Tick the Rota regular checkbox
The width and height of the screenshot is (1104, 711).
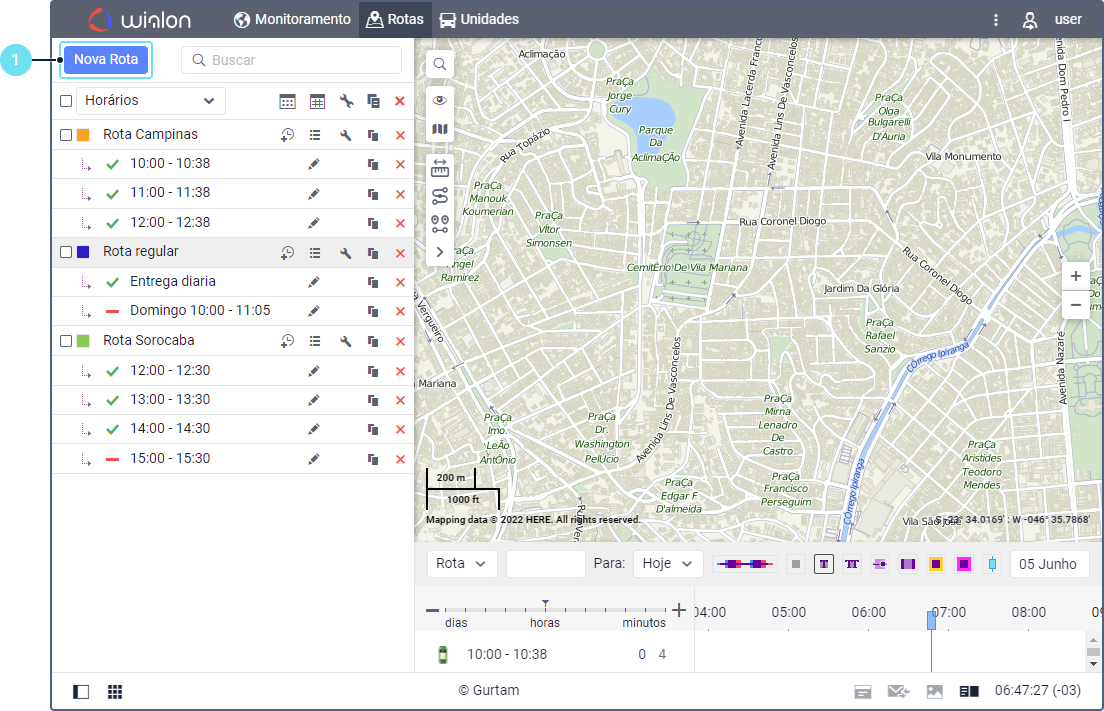pyautogui.click(x=66, y=253)
